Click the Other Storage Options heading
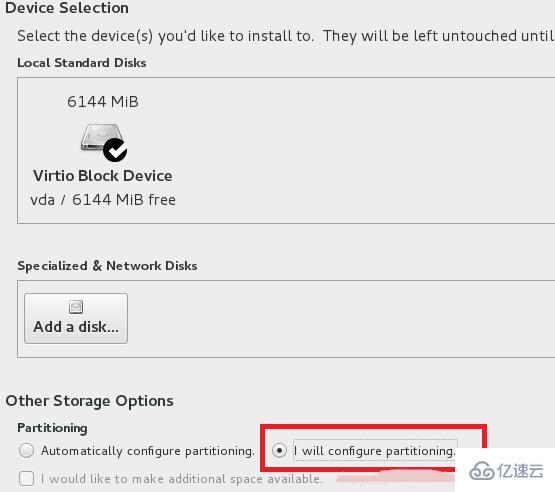Screen dimensions: 555x492 tap(90, 401)
